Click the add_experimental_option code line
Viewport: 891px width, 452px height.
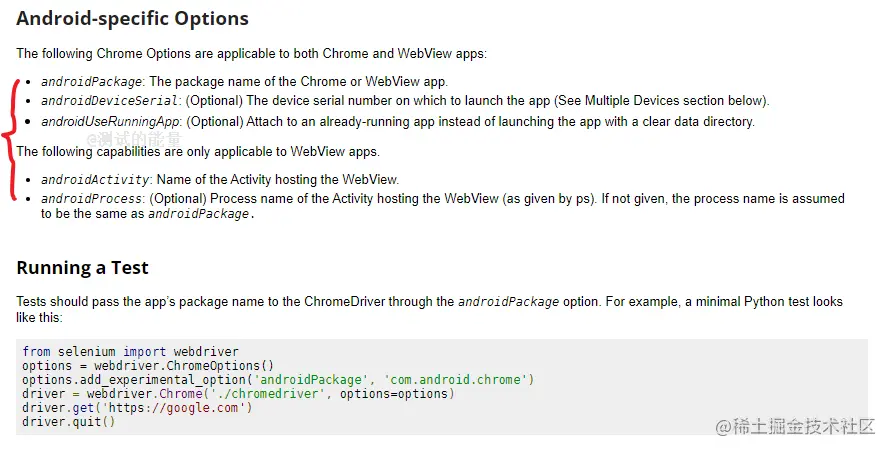(x=278, y=380)
